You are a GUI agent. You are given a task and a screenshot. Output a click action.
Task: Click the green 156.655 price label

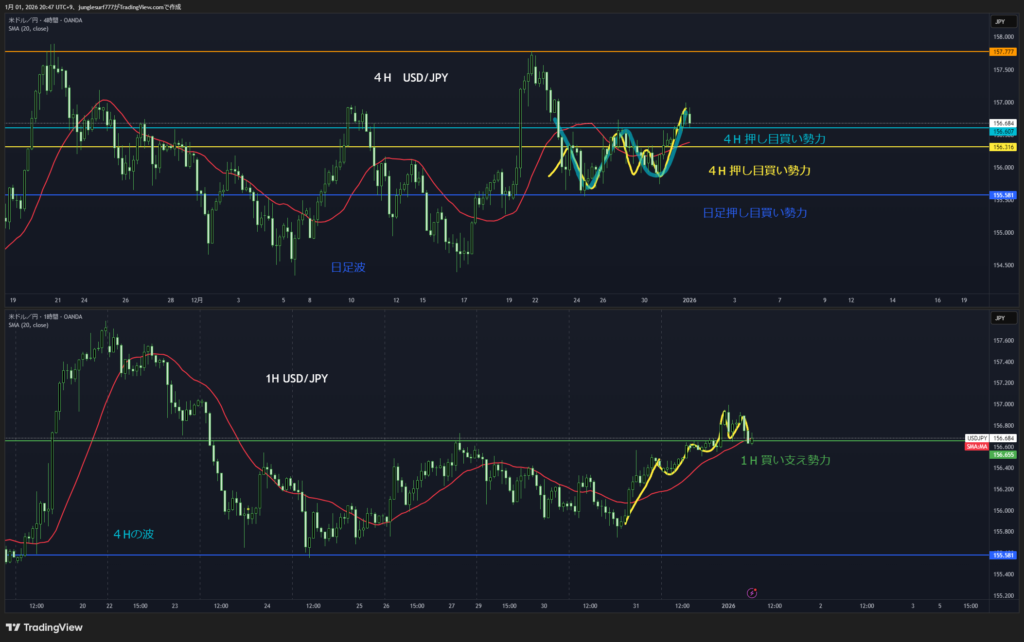click(1001, 455)
